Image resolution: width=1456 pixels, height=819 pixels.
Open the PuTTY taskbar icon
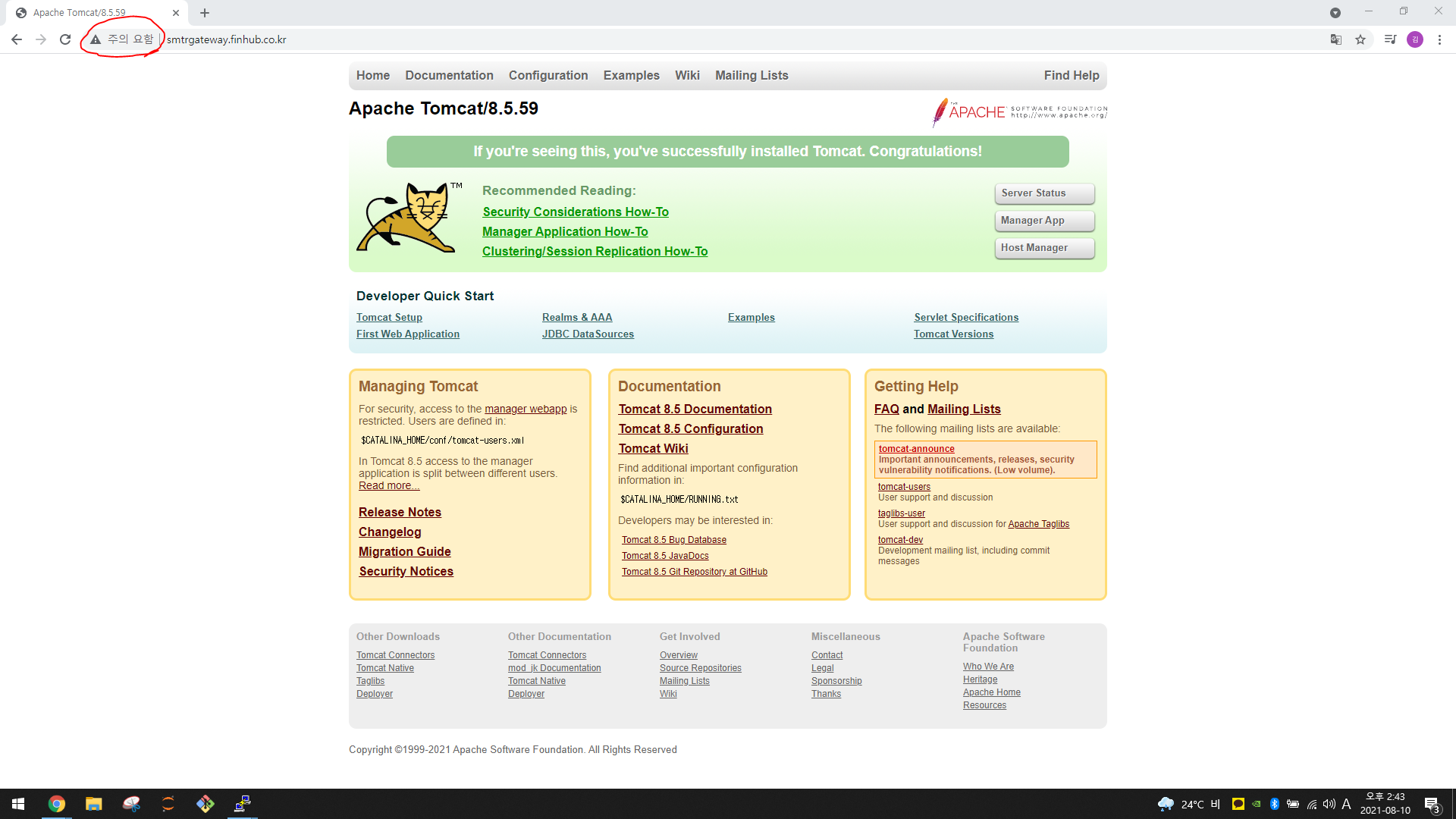242,804
